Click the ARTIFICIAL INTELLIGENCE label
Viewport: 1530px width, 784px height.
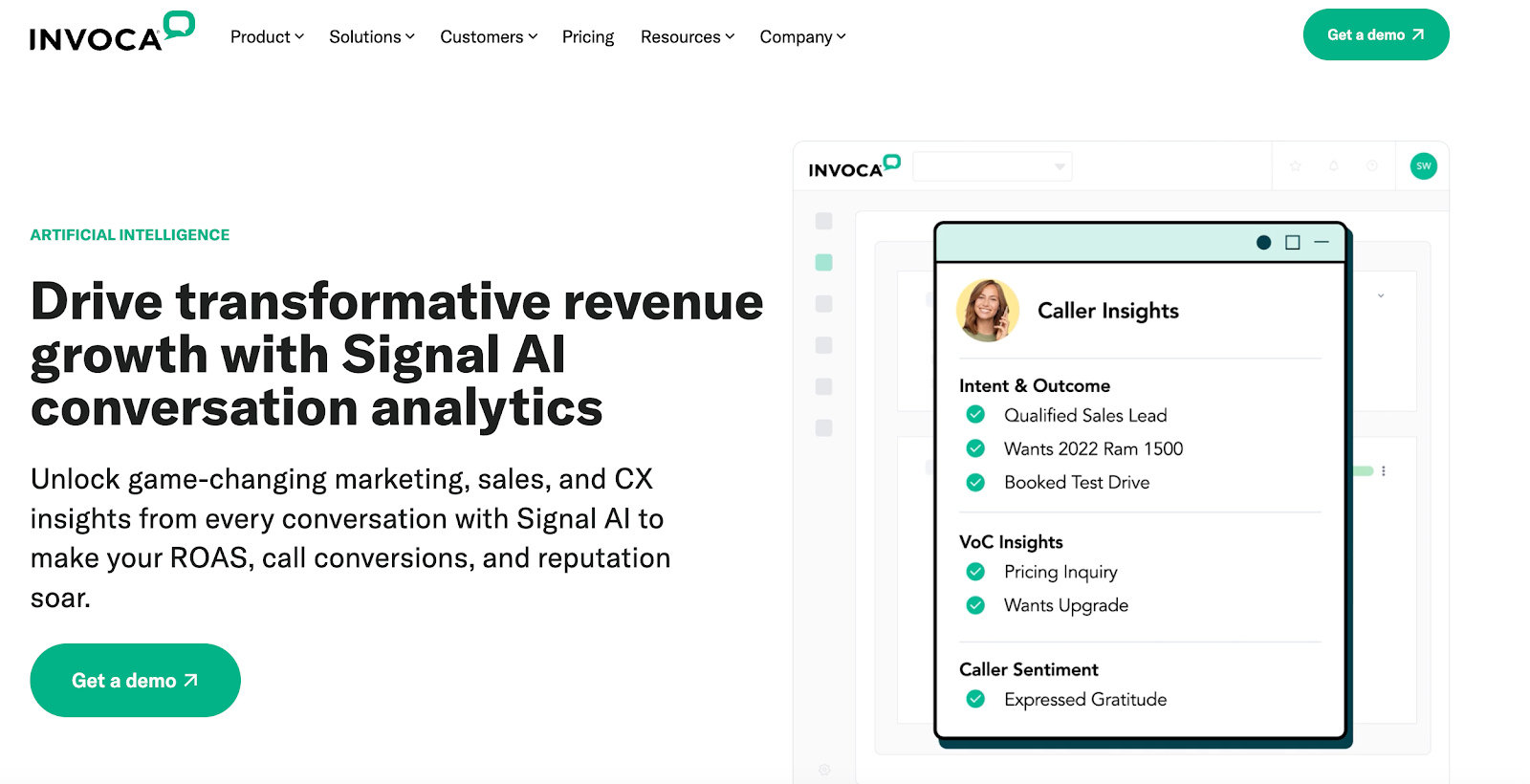pyautogui.click(x=130, y=234)
